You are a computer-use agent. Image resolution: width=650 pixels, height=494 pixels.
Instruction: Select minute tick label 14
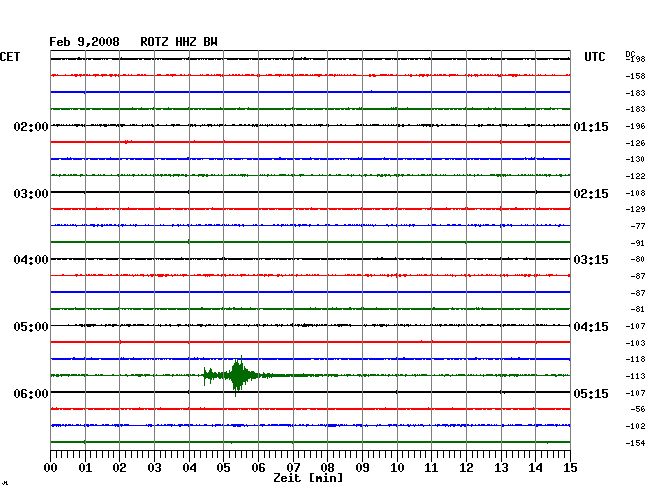pos(535,468)
